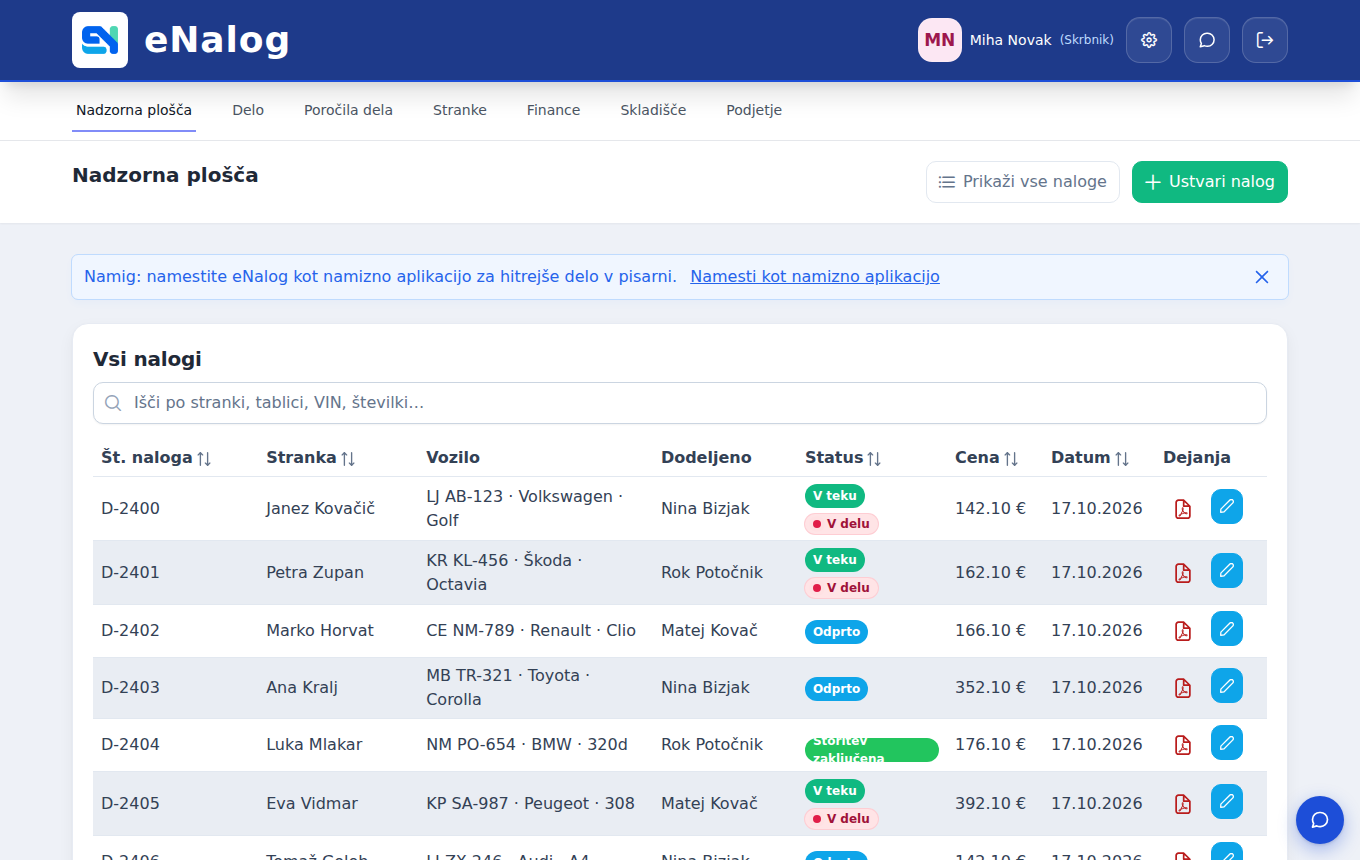Edit order D-2402

(x=1227, y=629)
